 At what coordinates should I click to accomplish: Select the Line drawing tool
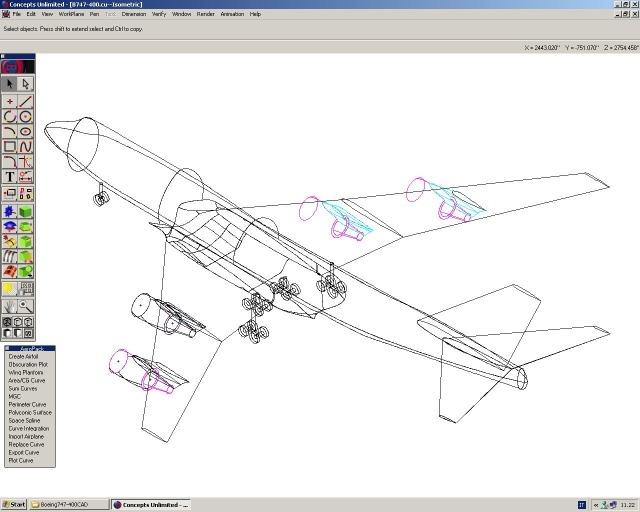(26, 101)
